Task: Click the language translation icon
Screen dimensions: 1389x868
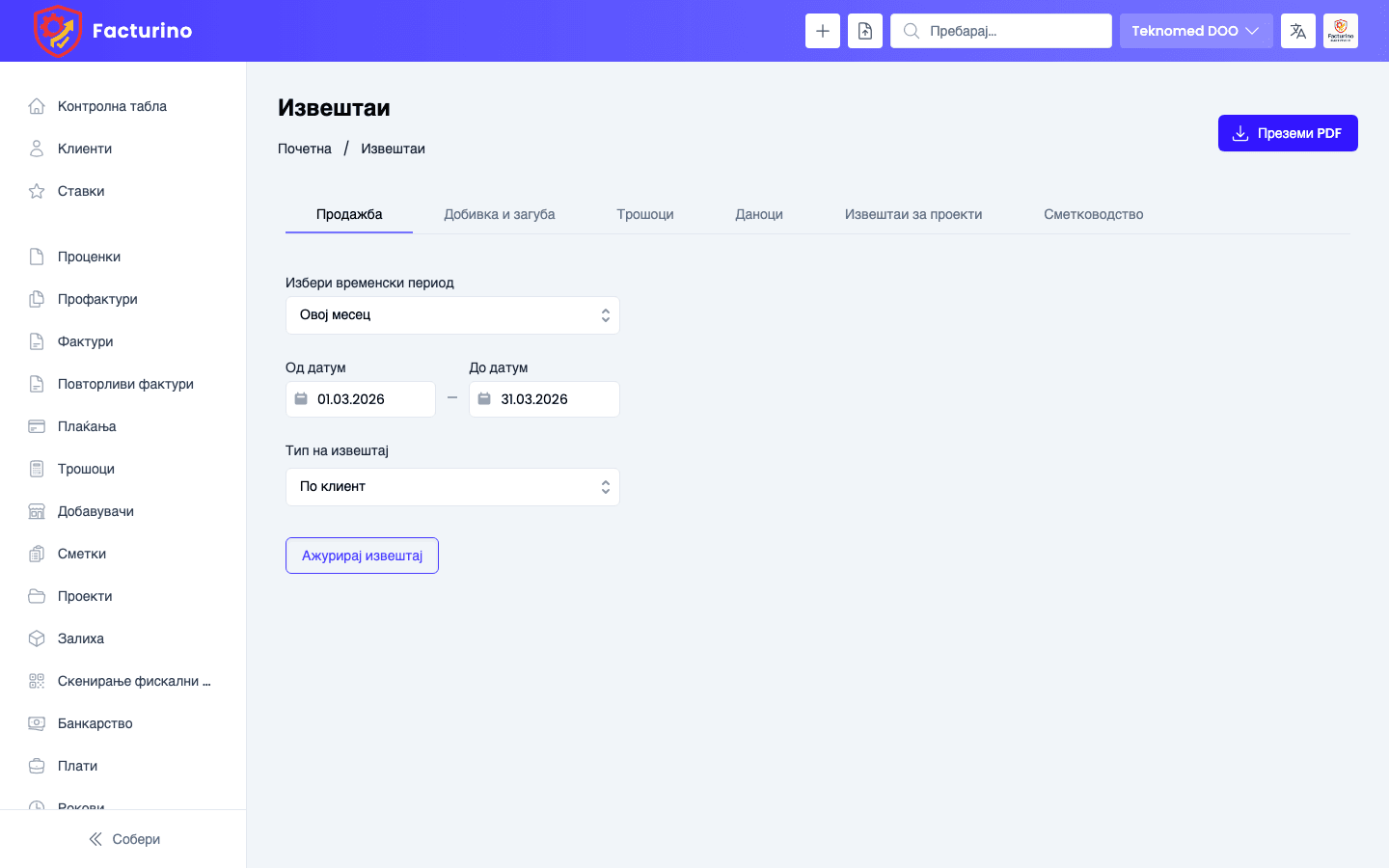Action: point(1297,30)
